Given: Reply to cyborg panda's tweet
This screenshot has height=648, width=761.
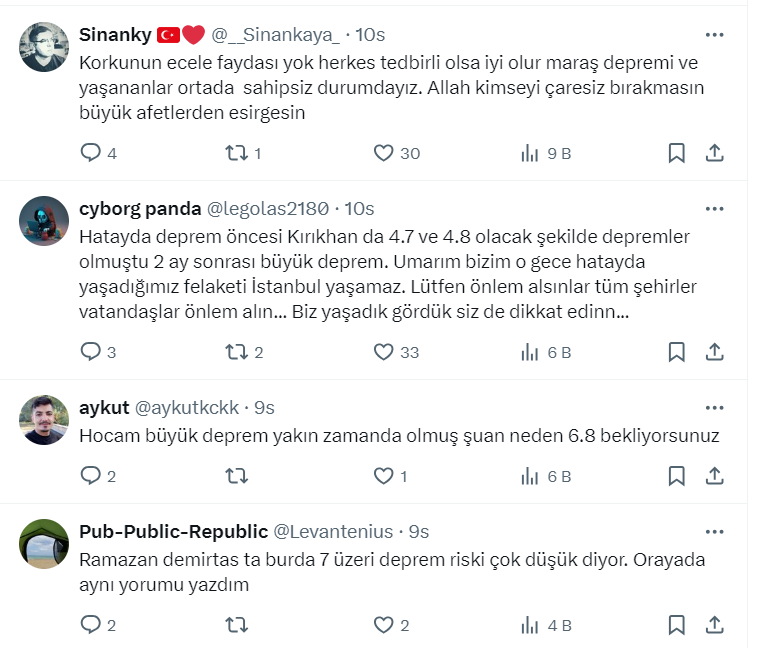Looking at the screenshot, I should coord(91,352).
